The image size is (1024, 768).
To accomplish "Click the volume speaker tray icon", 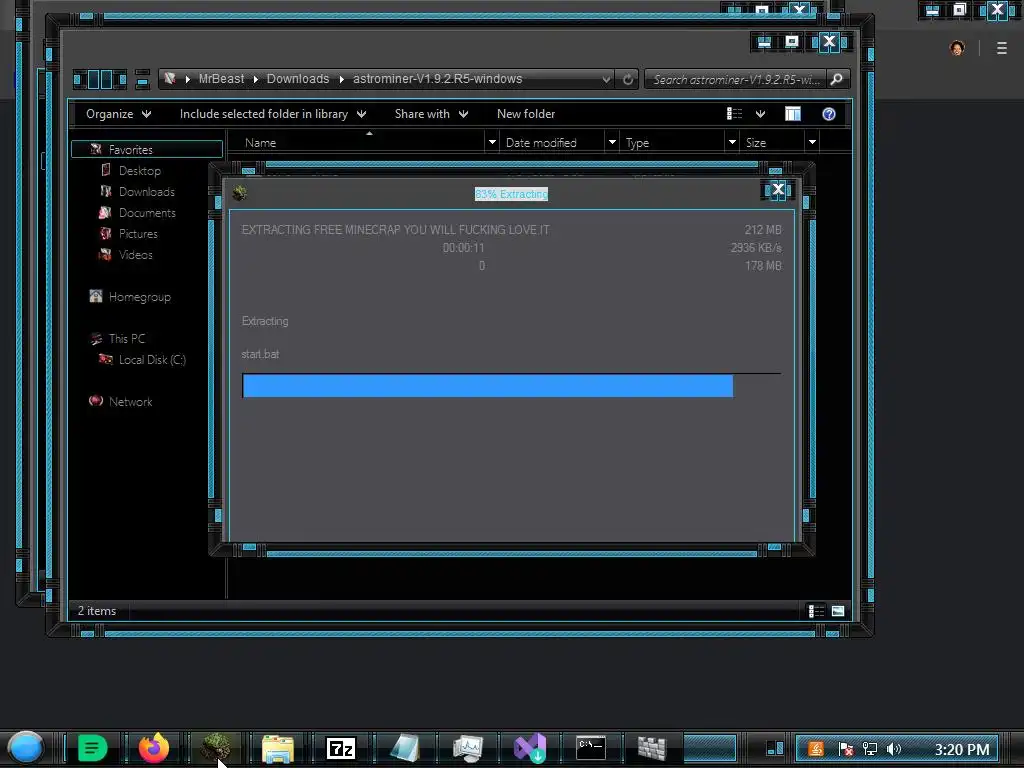I will point(894,749).
